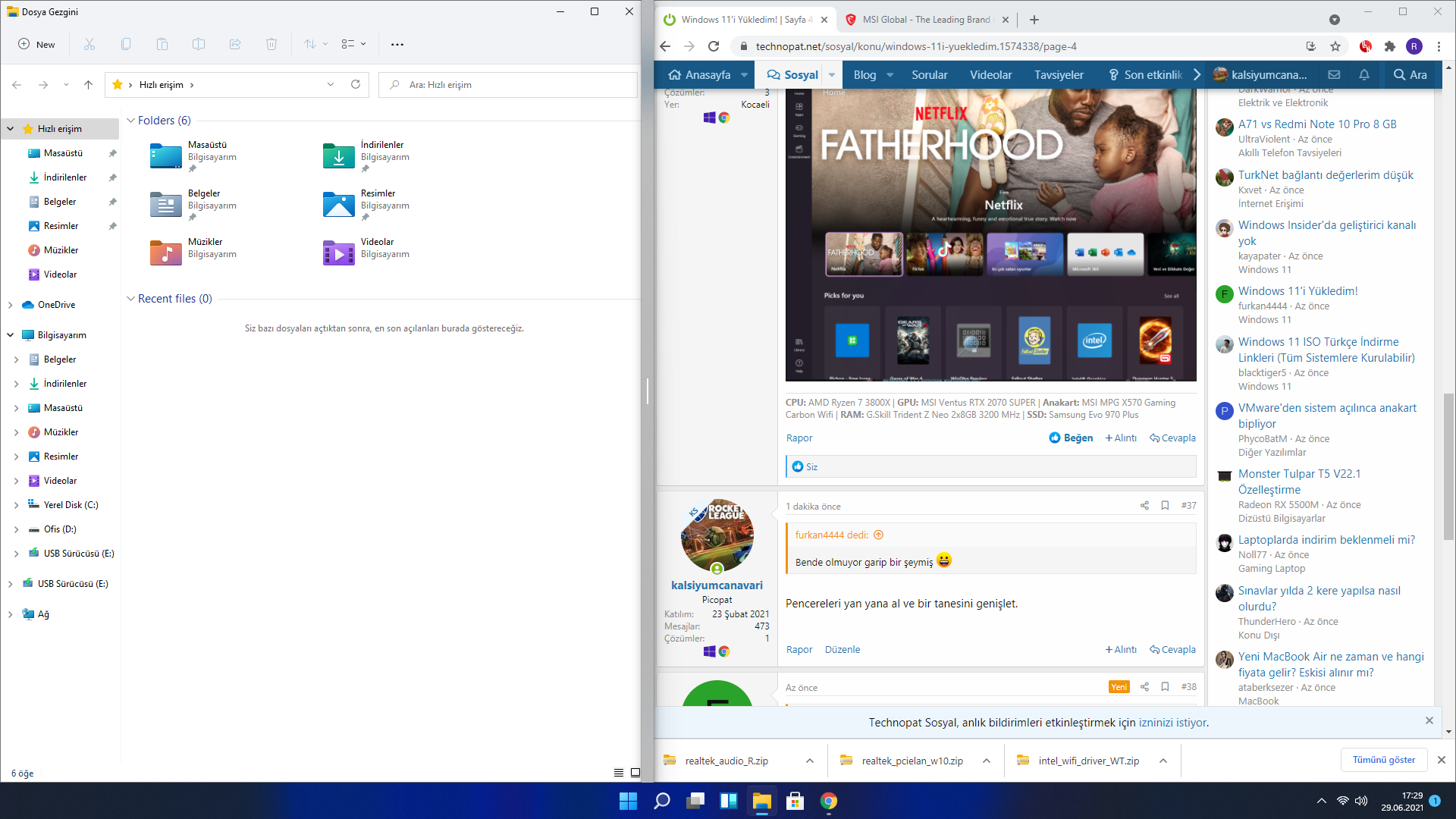Open the Sorular menu item on Technopat
1456x819 pixels.
(929, 74)
